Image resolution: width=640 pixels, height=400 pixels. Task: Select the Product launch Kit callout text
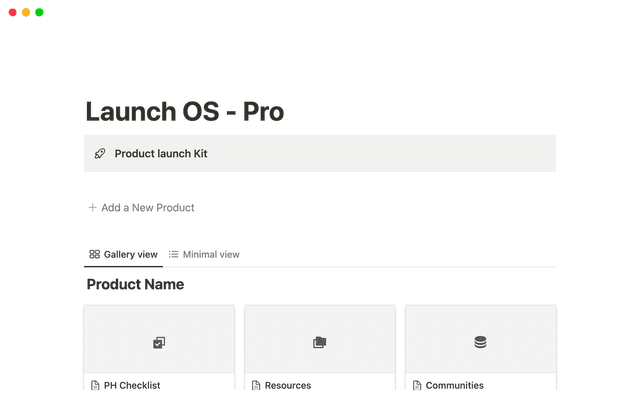[x=161, y=154]
